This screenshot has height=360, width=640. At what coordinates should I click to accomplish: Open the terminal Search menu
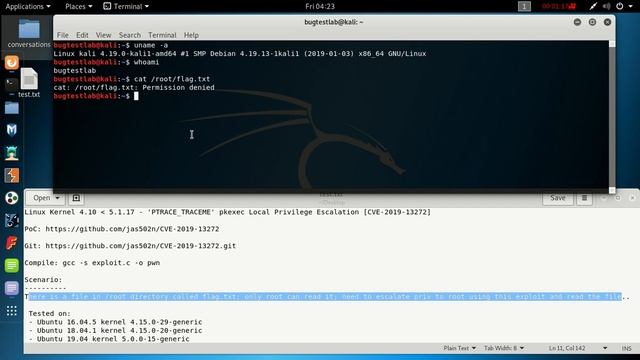pyautogui.click(x=129, y=35)
